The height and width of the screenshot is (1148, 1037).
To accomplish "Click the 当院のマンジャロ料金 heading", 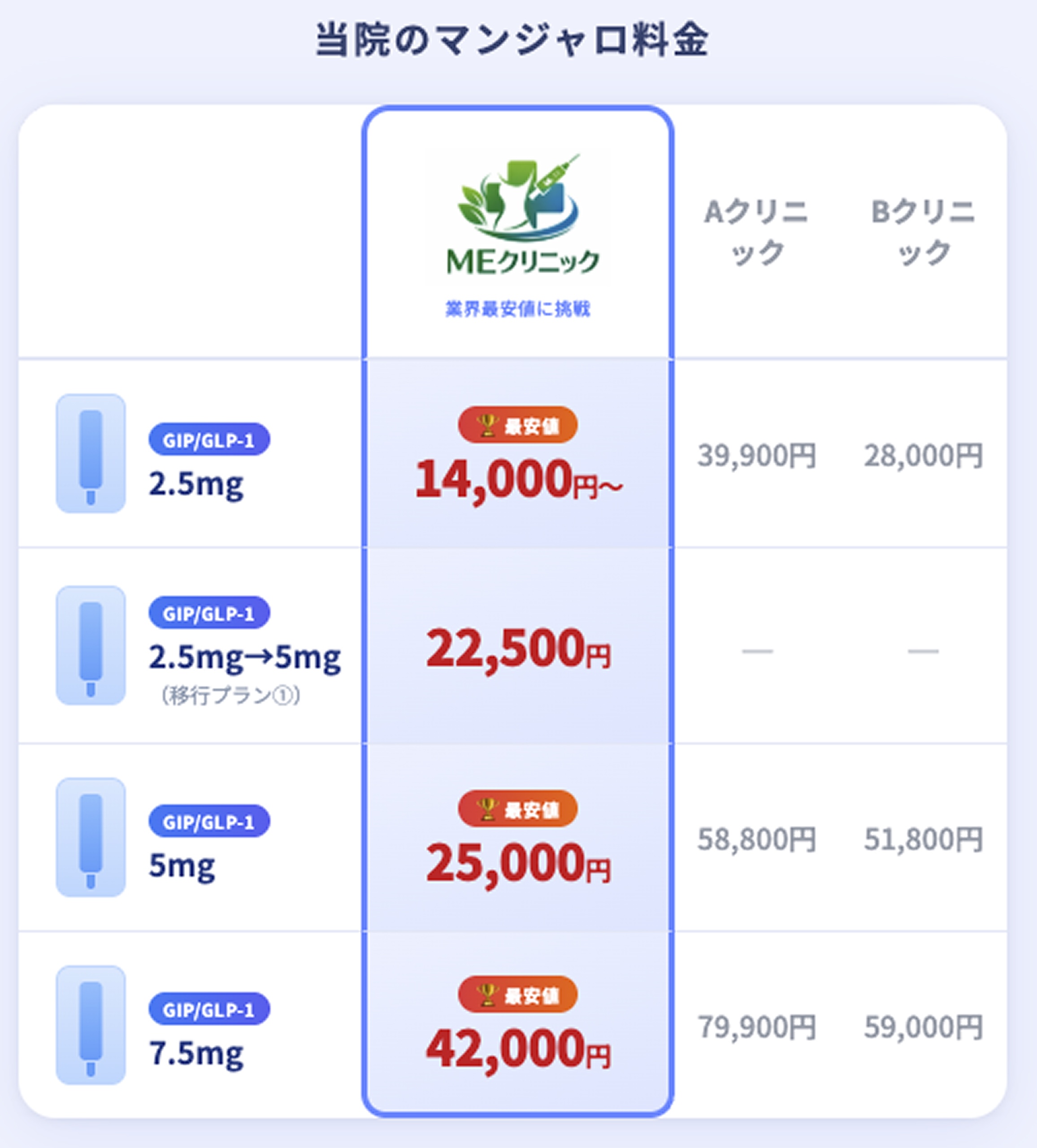I will (x=512, y=40).
